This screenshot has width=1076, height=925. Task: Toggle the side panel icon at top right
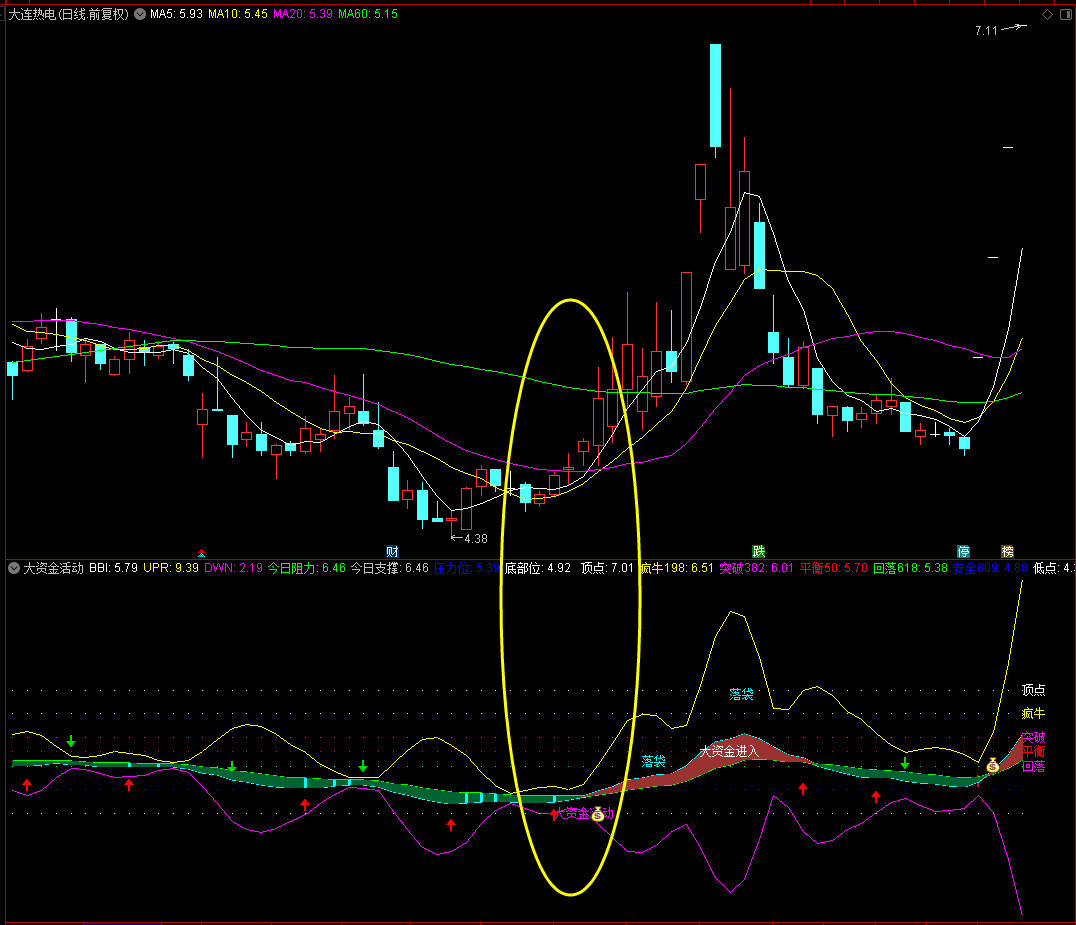tap(1066, 14)
